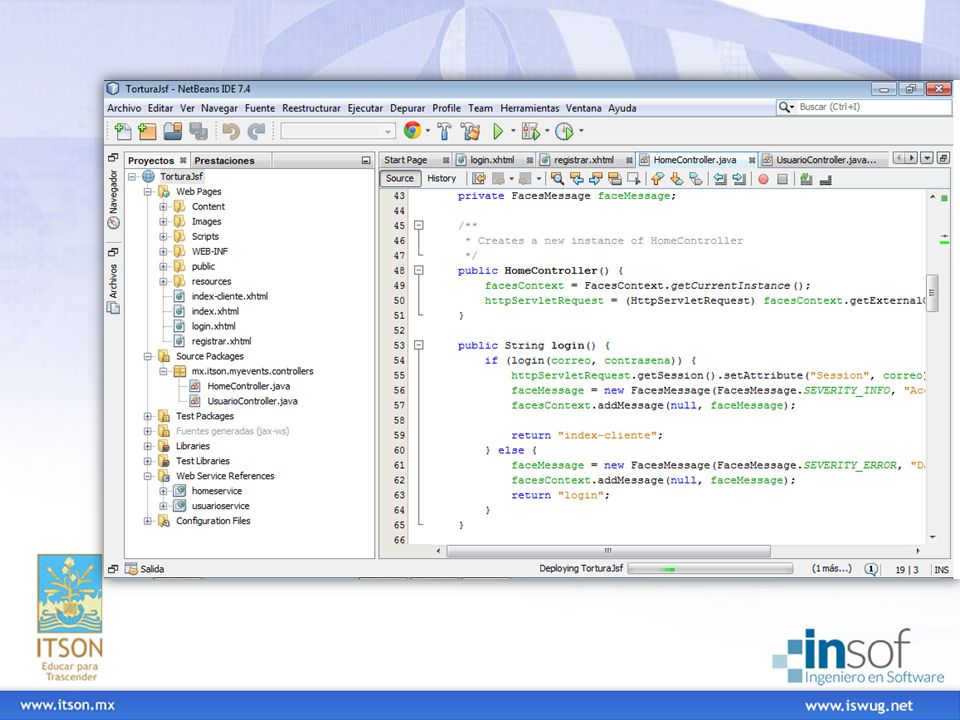The width and height of the screenshot is (960, 720).
Task: Click the Comment code icon
Action: 806,179
